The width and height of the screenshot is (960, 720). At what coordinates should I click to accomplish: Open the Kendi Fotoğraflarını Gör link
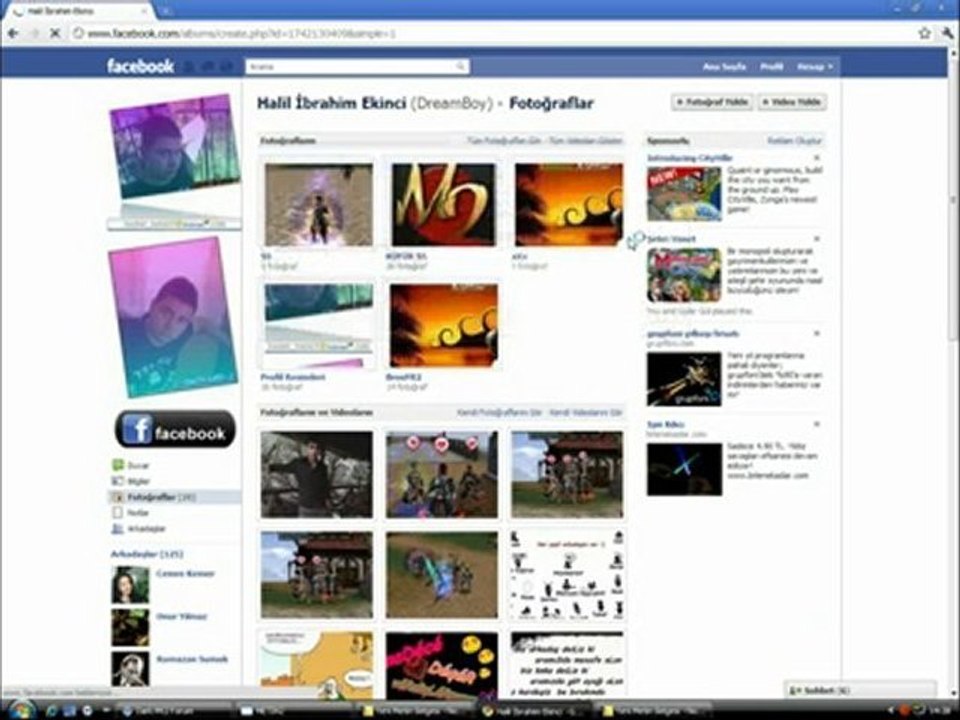499,413
